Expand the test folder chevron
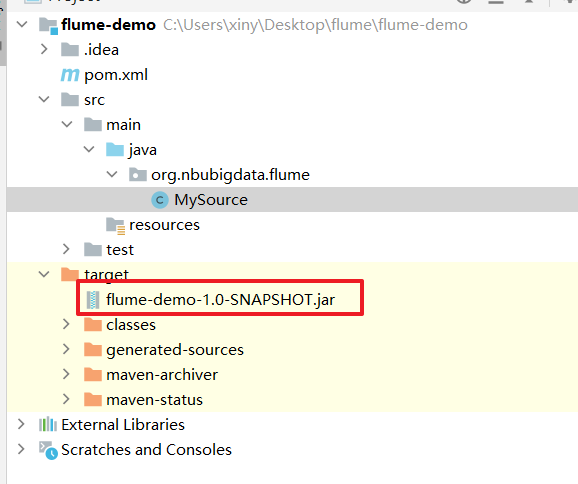This screenshot has width=578, height=484. [66, 250]
